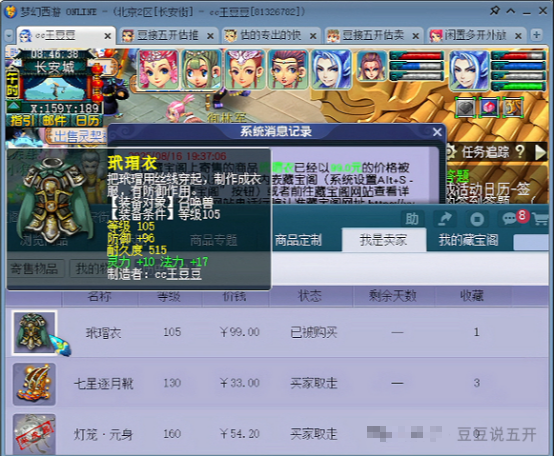The height and width of the screenshot is (457, 554).
Task: Select the 七星逐月靴 boots thumbnail
Action: (34, 384)
